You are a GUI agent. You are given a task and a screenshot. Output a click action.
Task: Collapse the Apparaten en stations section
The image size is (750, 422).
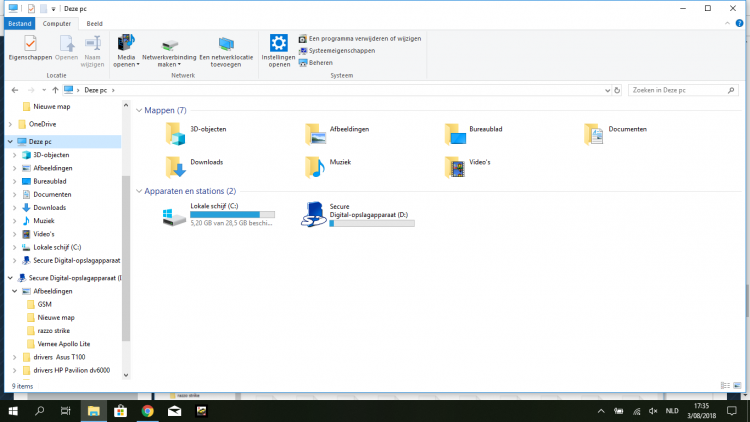click(138, 190)
